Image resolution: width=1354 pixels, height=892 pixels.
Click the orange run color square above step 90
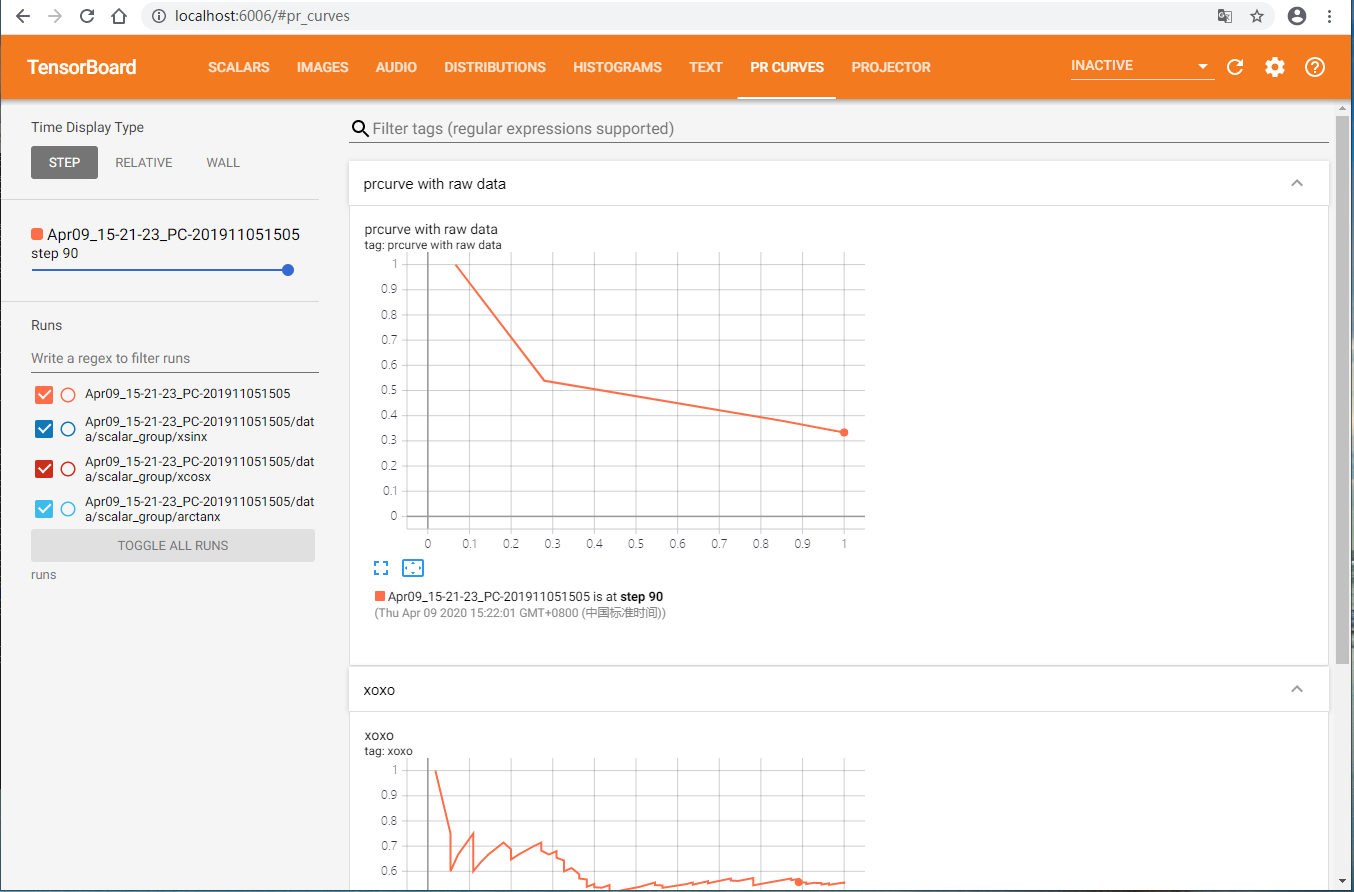click(37, 234)
